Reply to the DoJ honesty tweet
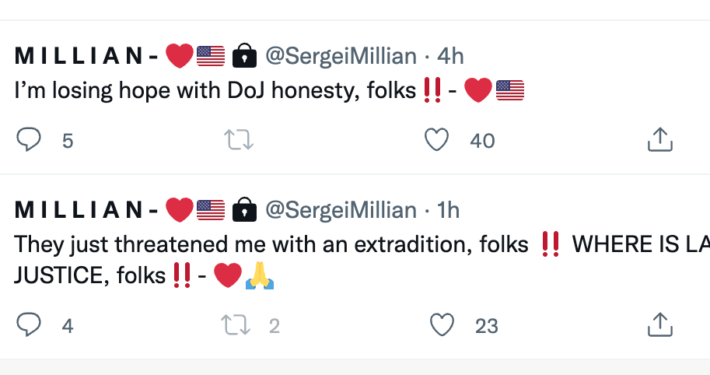The image size is (710, 375). (x=29, y=139)
